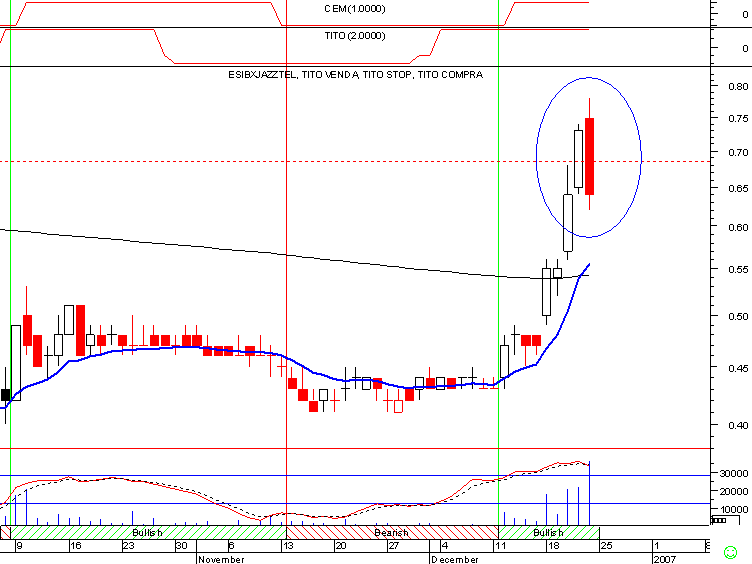Click date 25 on the time axis
This screenshot has width=752, height=564.
tap(607, 545)
